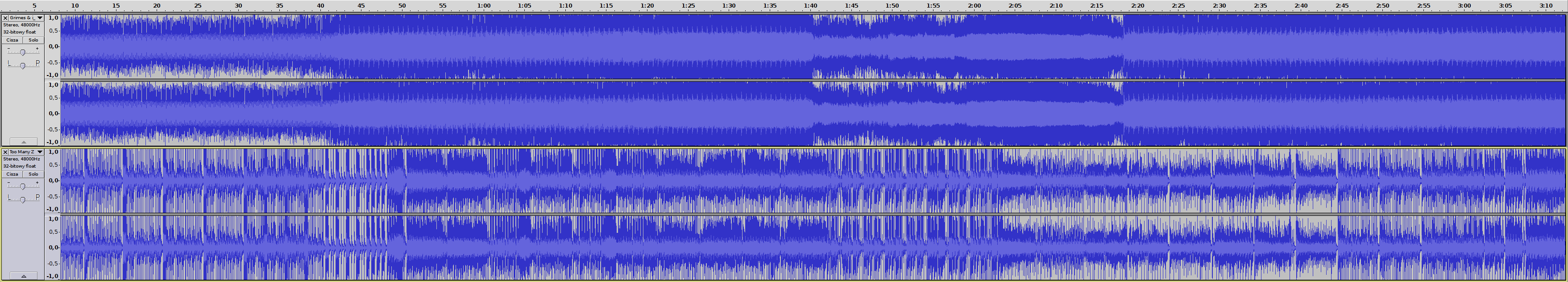Click the 50 second mark on the timeline
The width and height of the screenshot is (1568, 282).
402,5
